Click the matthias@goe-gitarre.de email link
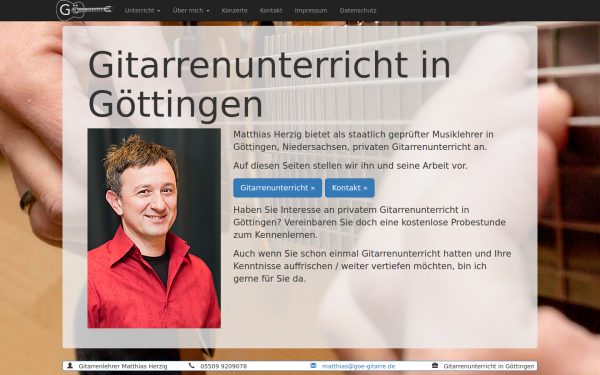This screenshot has width=600, height=375. (x=358, y=366)
